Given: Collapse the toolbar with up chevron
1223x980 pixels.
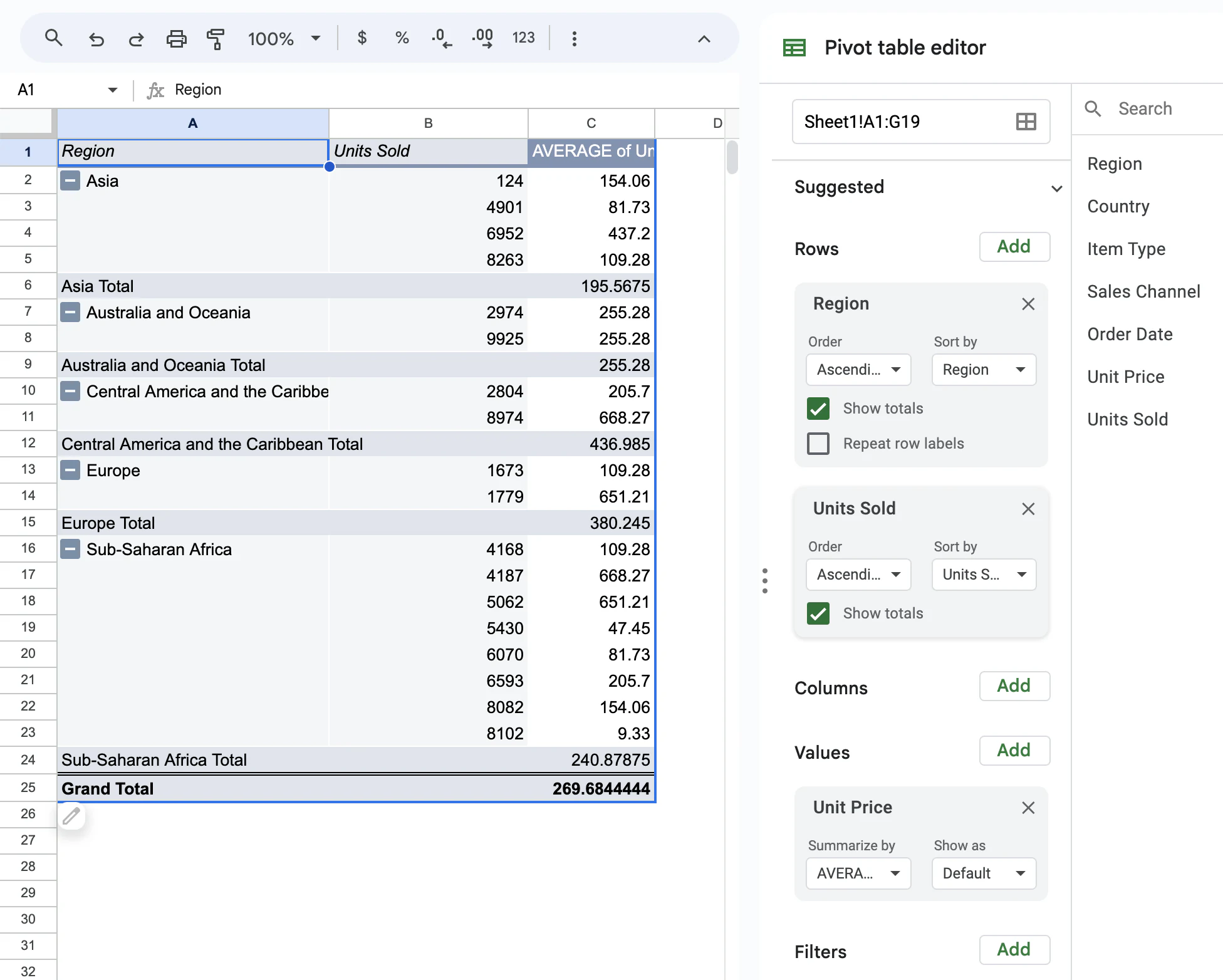Looking at the screenshot, I should pyautogui.click(x=704, y=39).
